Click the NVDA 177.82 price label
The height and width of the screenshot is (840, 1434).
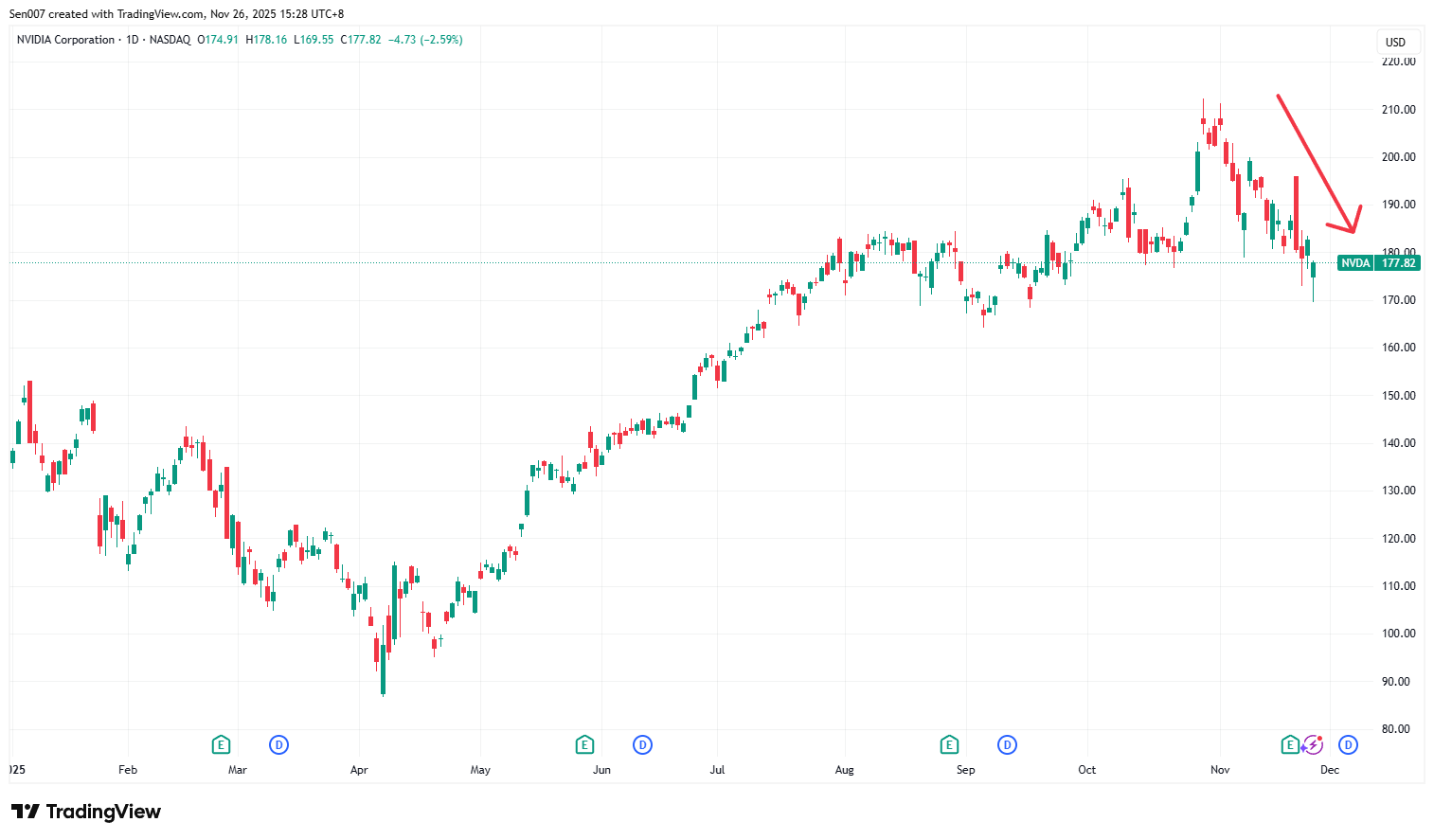click(1379, 262)
